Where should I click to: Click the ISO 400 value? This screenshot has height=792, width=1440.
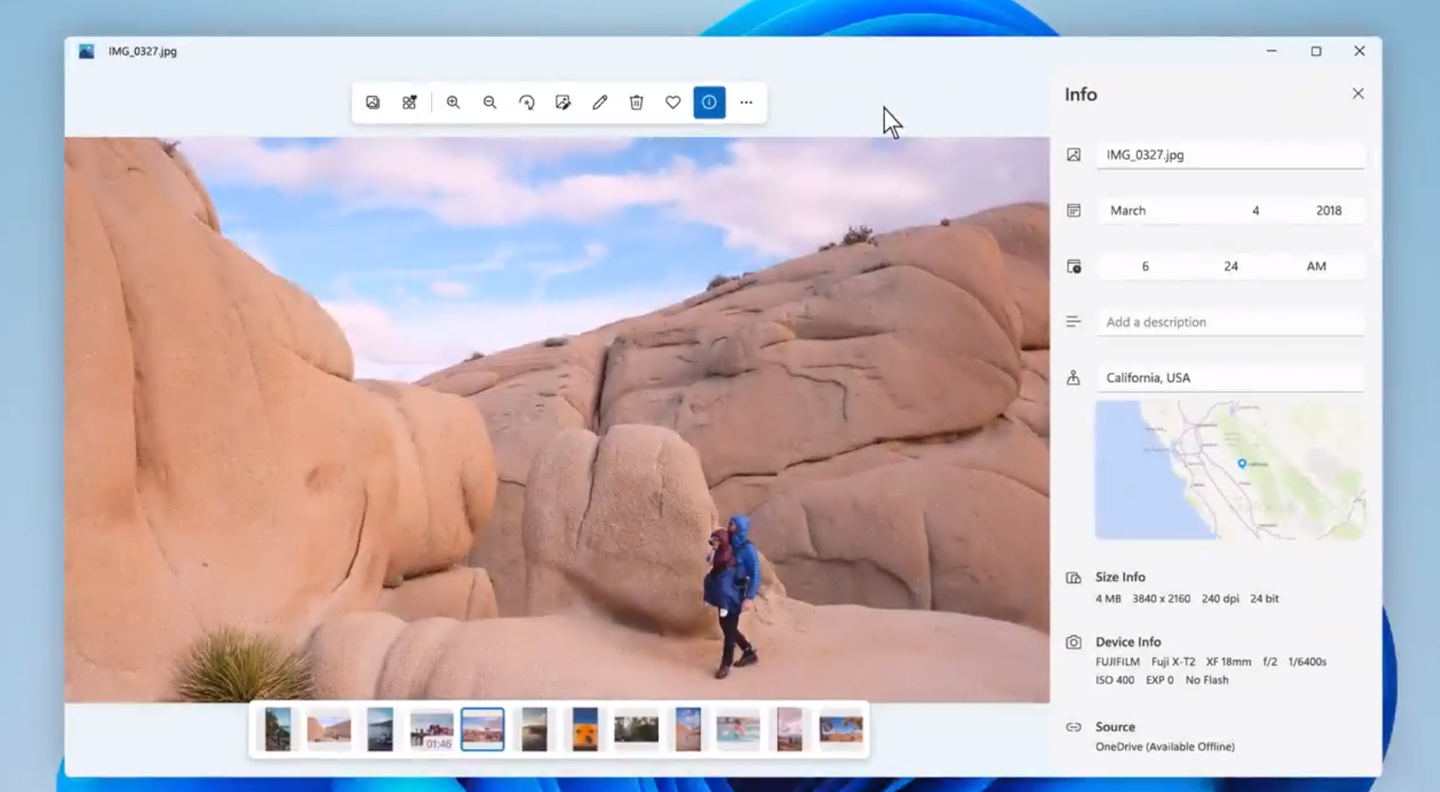point(1115,680)
